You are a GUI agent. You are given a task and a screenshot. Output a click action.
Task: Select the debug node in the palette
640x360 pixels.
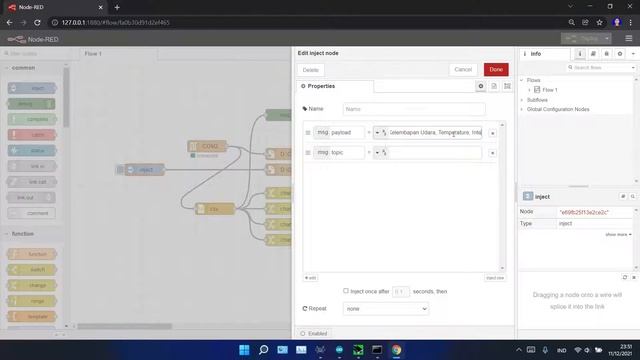(32, 104)
